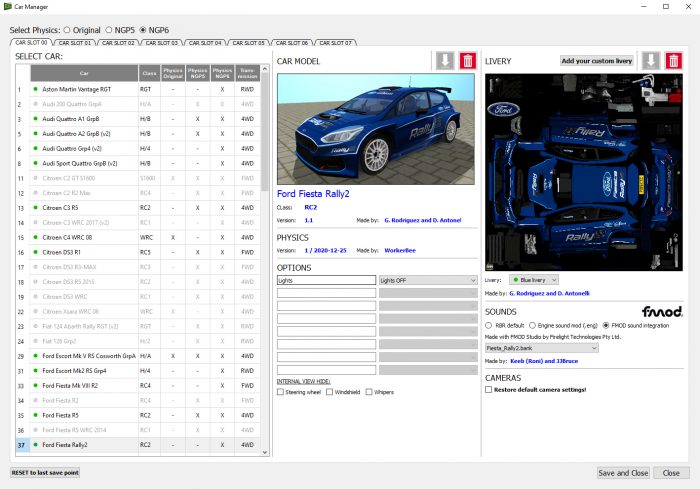The width and height of the screenshot is (700, 489).
Task: Click the car list scroll up arrow
Action: 265,69
